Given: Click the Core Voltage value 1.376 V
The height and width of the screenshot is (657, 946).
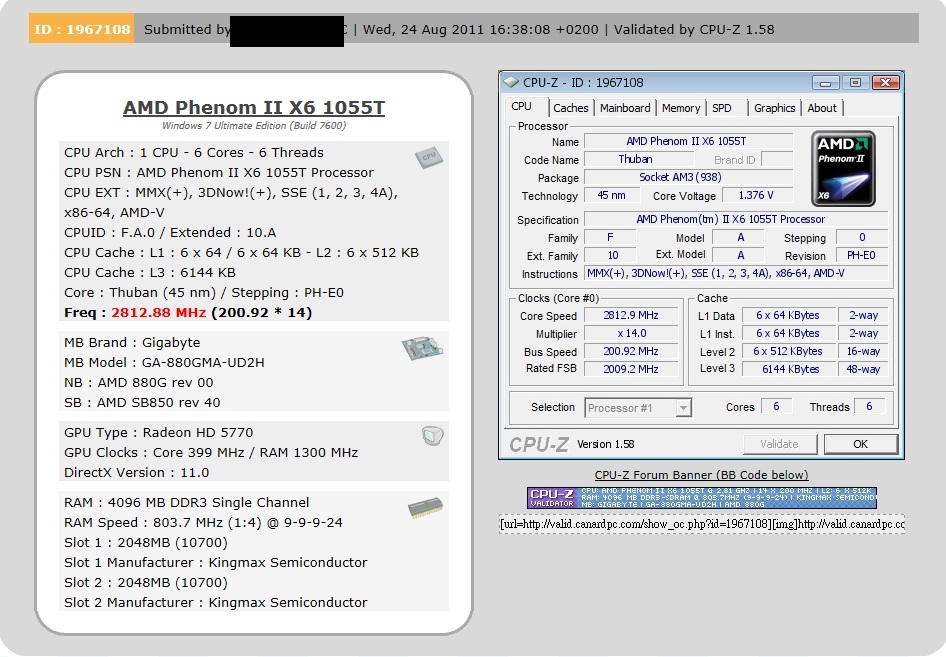Looking at the screenshot, I should point(757,195).
